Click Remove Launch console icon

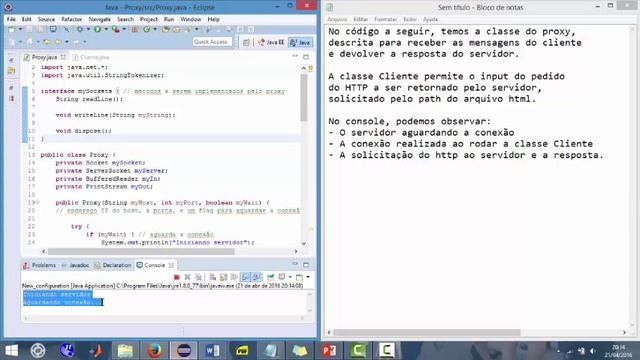(187, 277)
